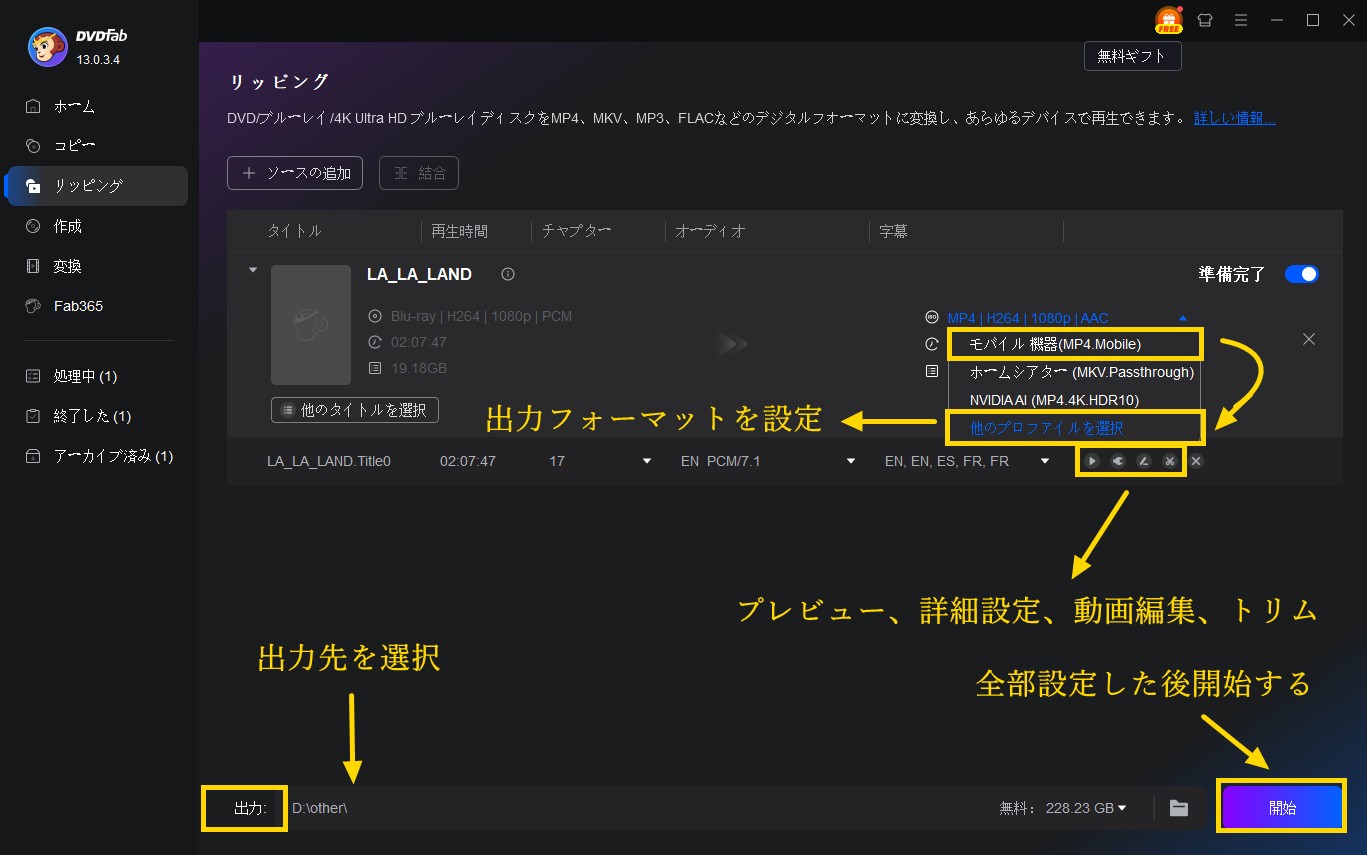Click オーディオ column header
This screenshot has height=855, width=1367.
pyautogui.click(x=711, y=231)
